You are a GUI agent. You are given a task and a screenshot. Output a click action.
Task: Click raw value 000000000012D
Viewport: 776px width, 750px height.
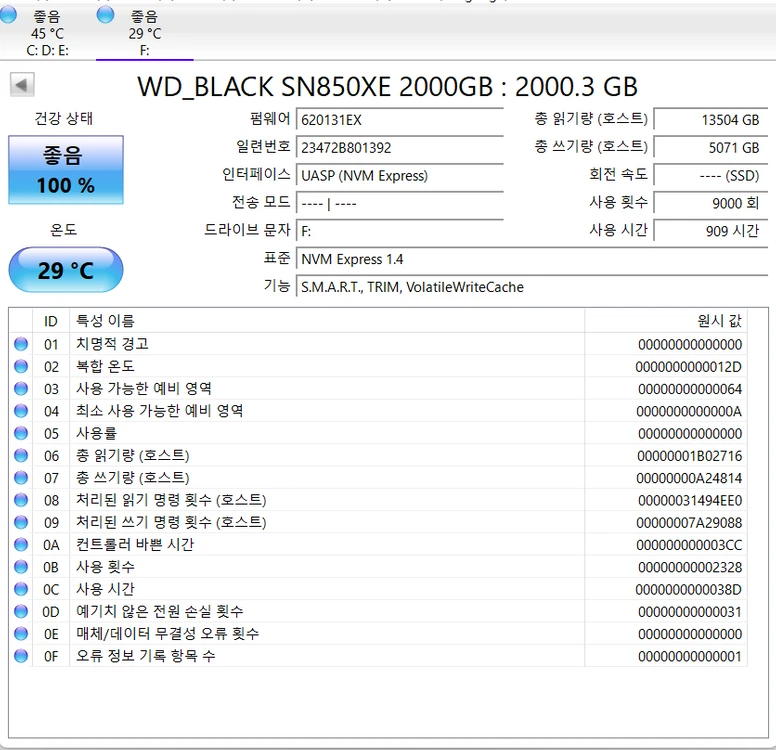pos(688,367)
